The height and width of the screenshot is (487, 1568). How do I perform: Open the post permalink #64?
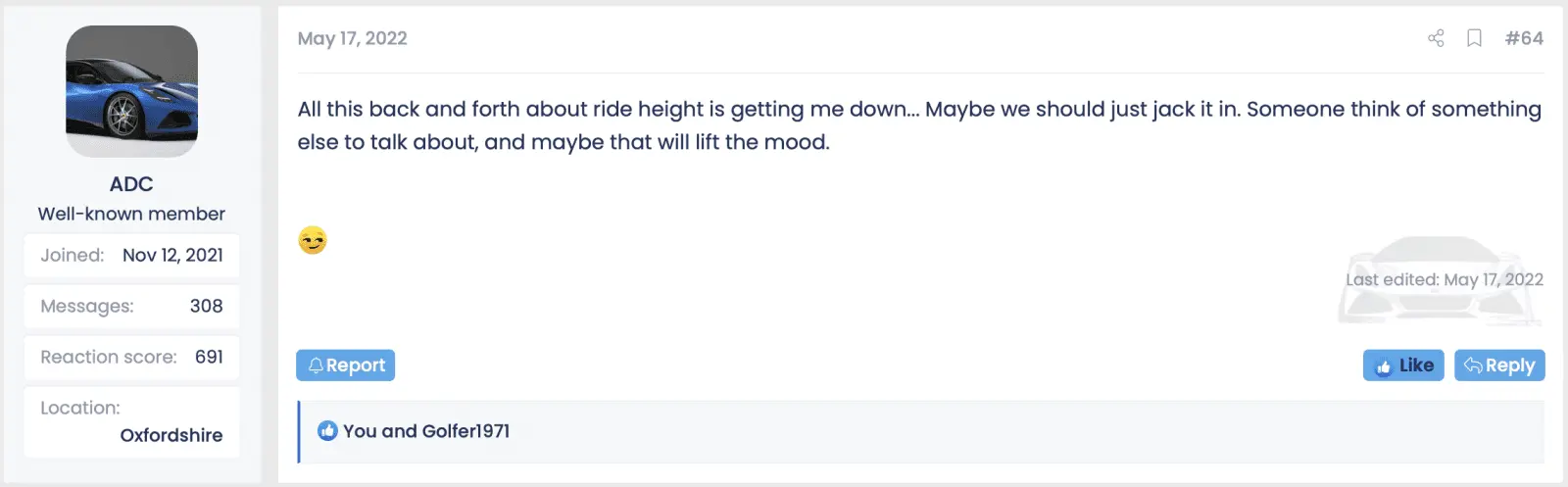1524,38
